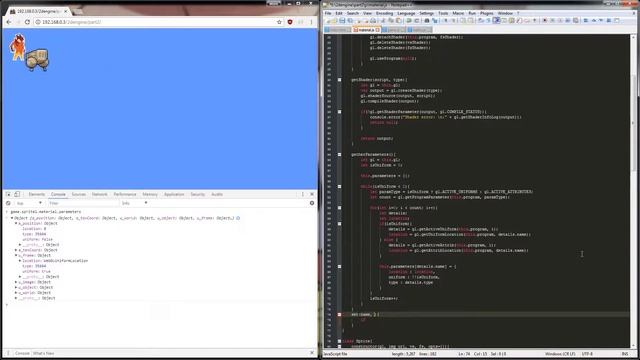
Task: Open console log level Info dropdown
Action: point(134,203)
